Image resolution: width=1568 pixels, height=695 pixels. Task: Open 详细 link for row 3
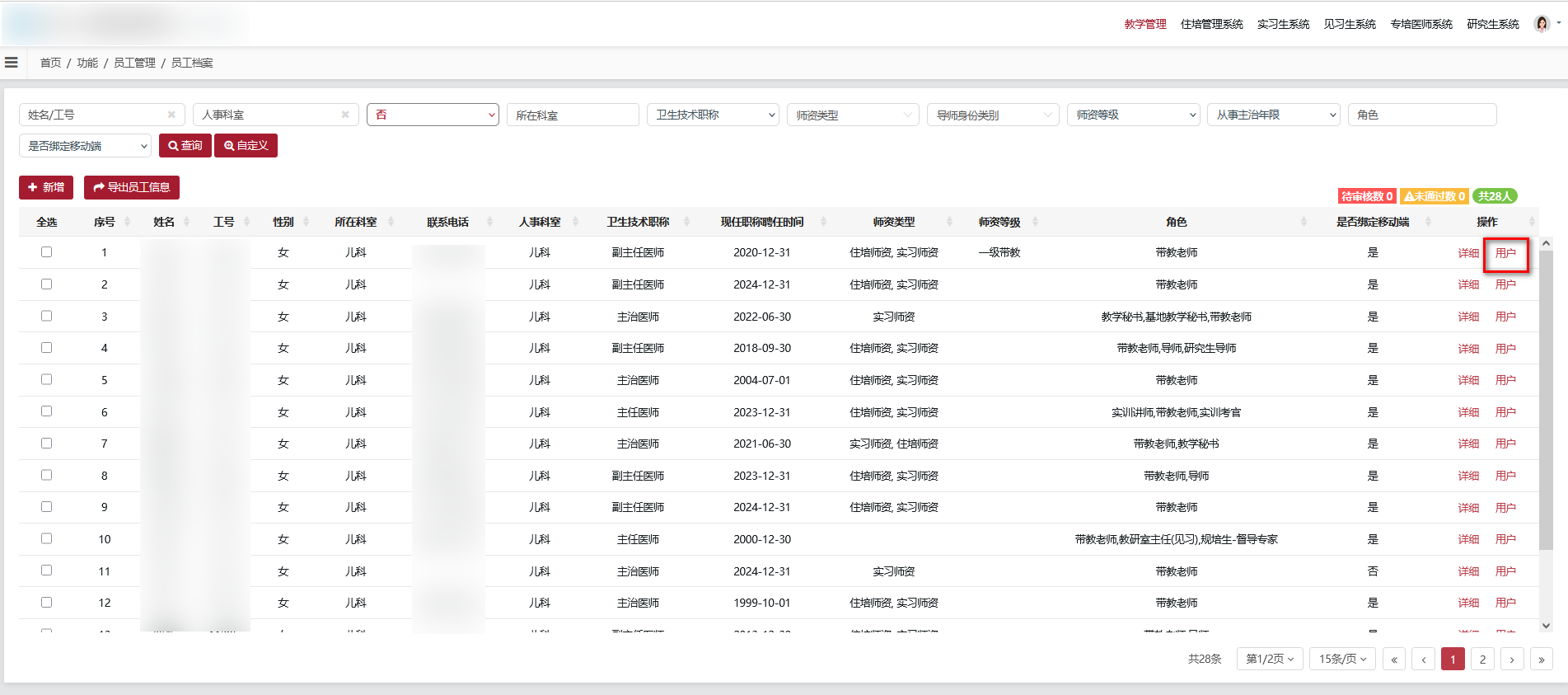1468,317
